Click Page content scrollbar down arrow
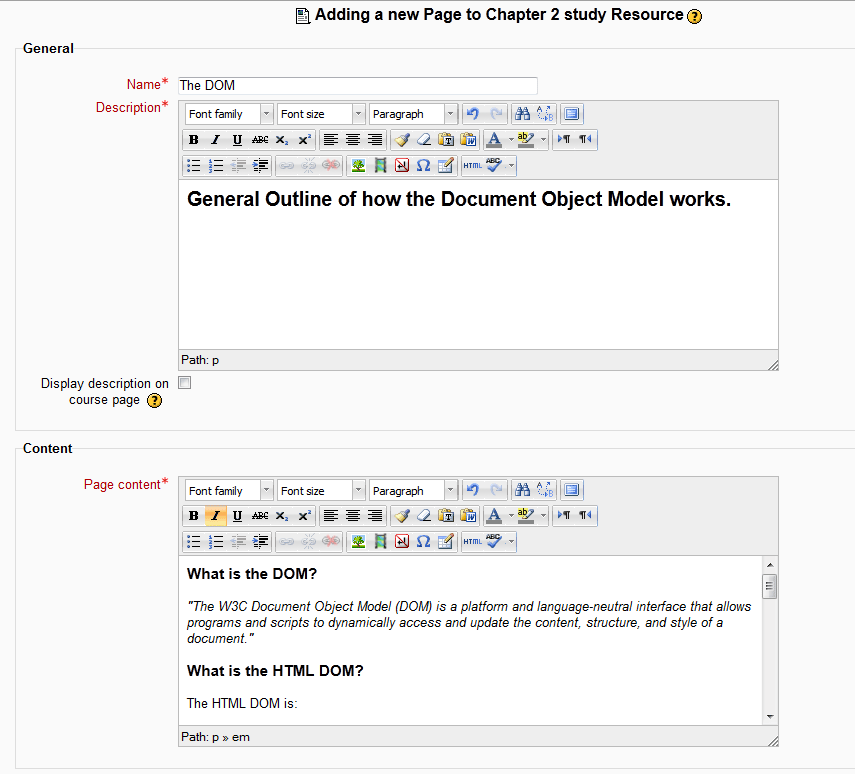This screenshot has height=774, width=855. (x=770, y=717)
